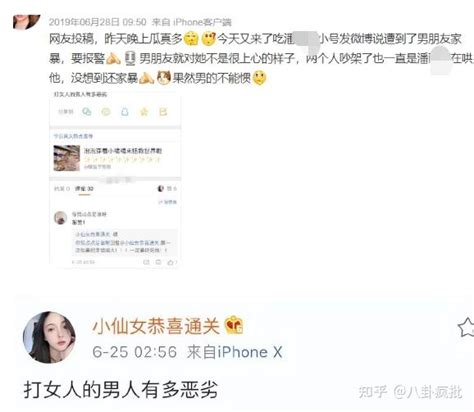
Task: Click the heart badge beside 小仙女恭喜通关
Action: click(234, 325)
